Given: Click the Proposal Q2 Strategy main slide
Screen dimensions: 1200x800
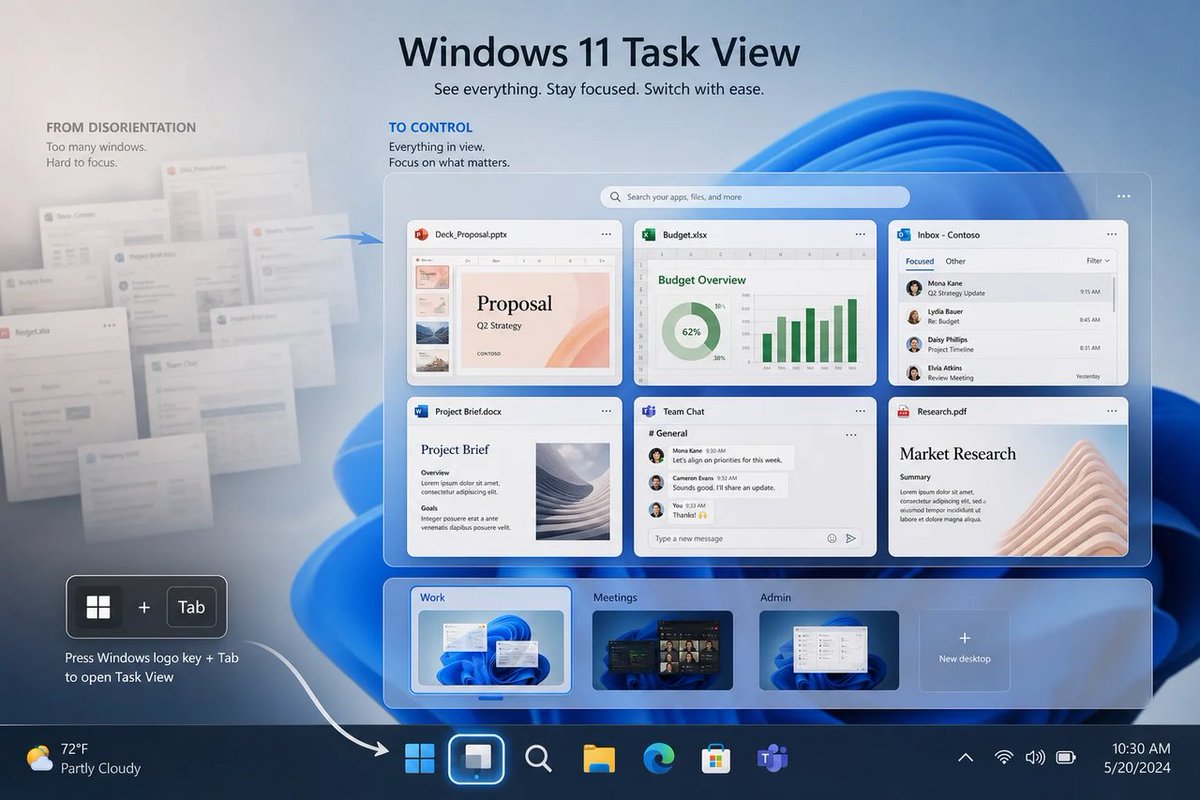Looking at the screenshot, I should (x=535, y=320).
